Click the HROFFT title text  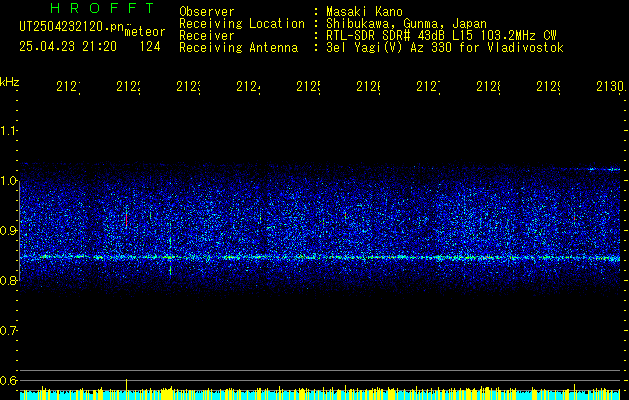103,8
